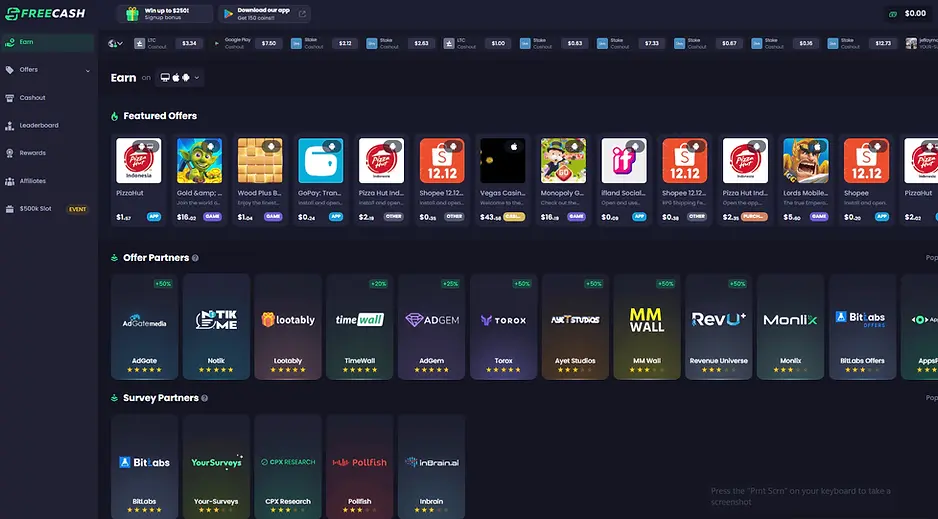Open the GoPay offer icon
This screenshot has width=938, height=519.
(x=321, y=161)
